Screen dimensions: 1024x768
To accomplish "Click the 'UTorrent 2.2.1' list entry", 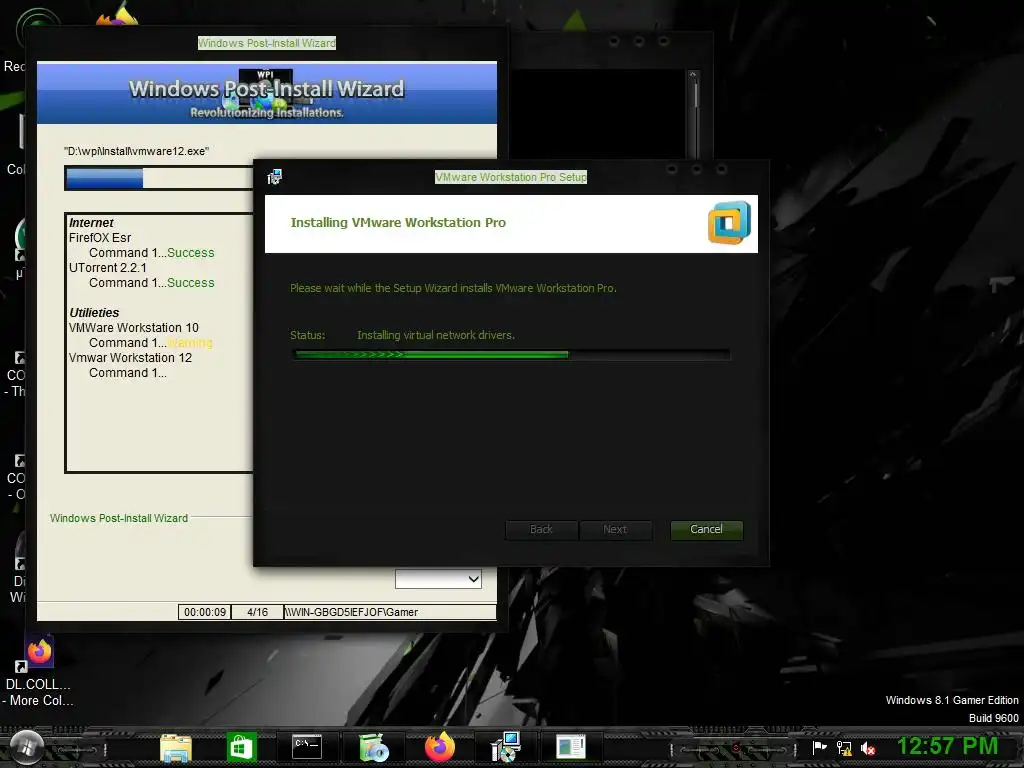I will point(108,268).
